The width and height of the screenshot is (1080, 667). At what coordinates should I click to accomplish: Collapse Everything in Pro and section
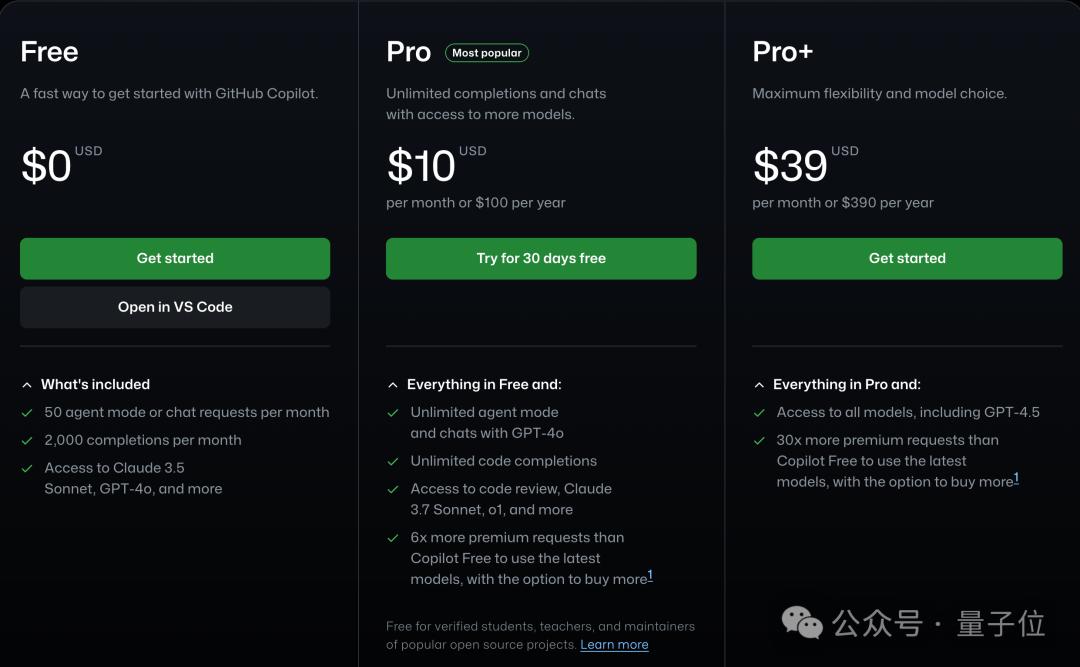(759, 384)
